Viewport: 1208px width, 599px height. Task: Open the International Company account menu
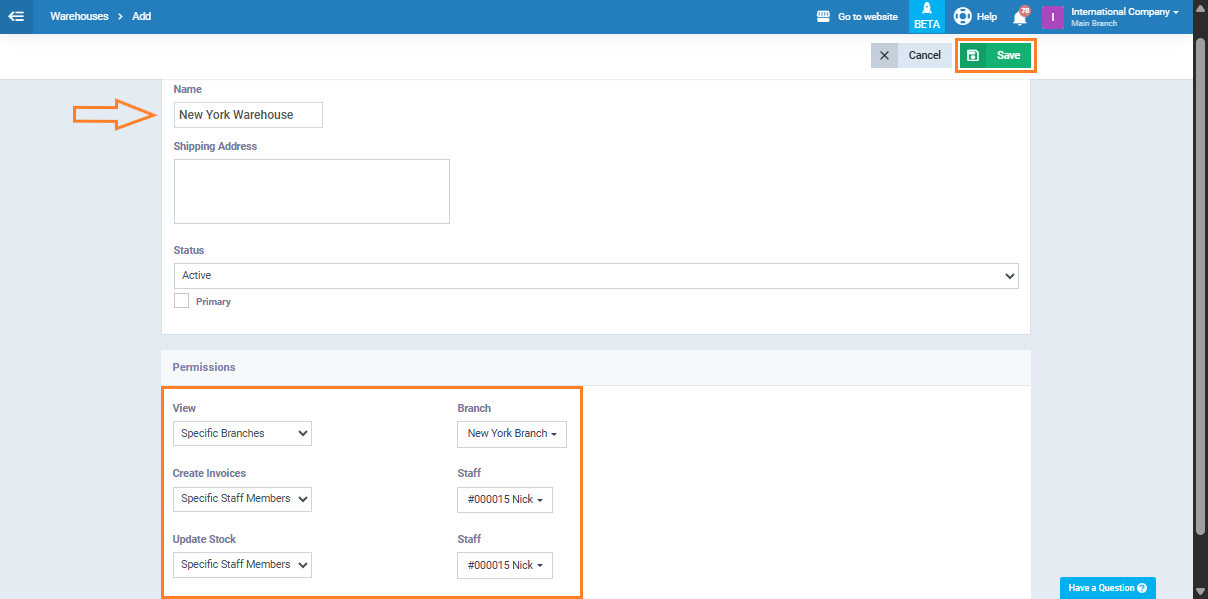tap(1124, 16)
